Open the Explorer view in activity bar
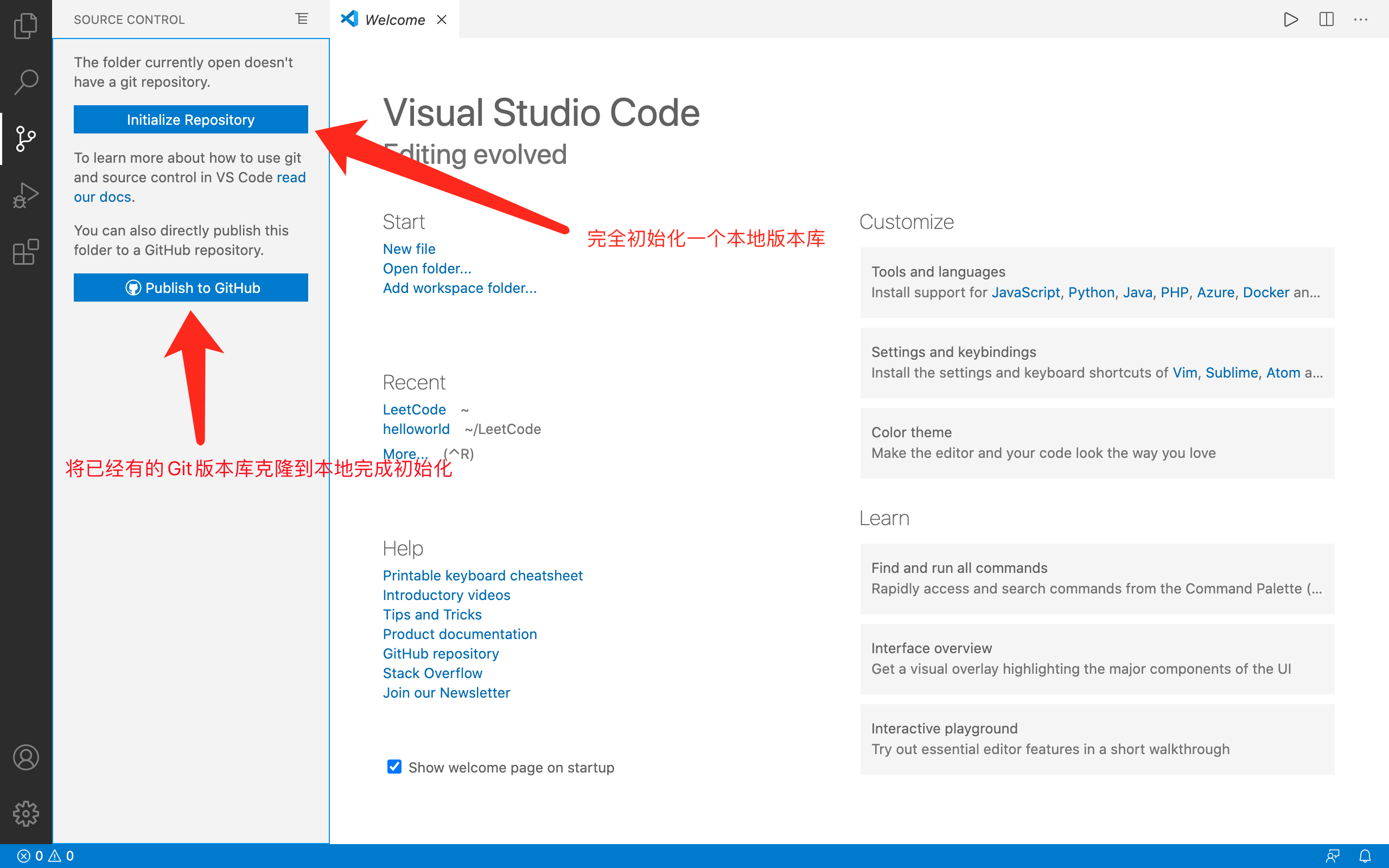This screenshot has width=1389, height=868. pyautogui.click(x=26, y=26)
